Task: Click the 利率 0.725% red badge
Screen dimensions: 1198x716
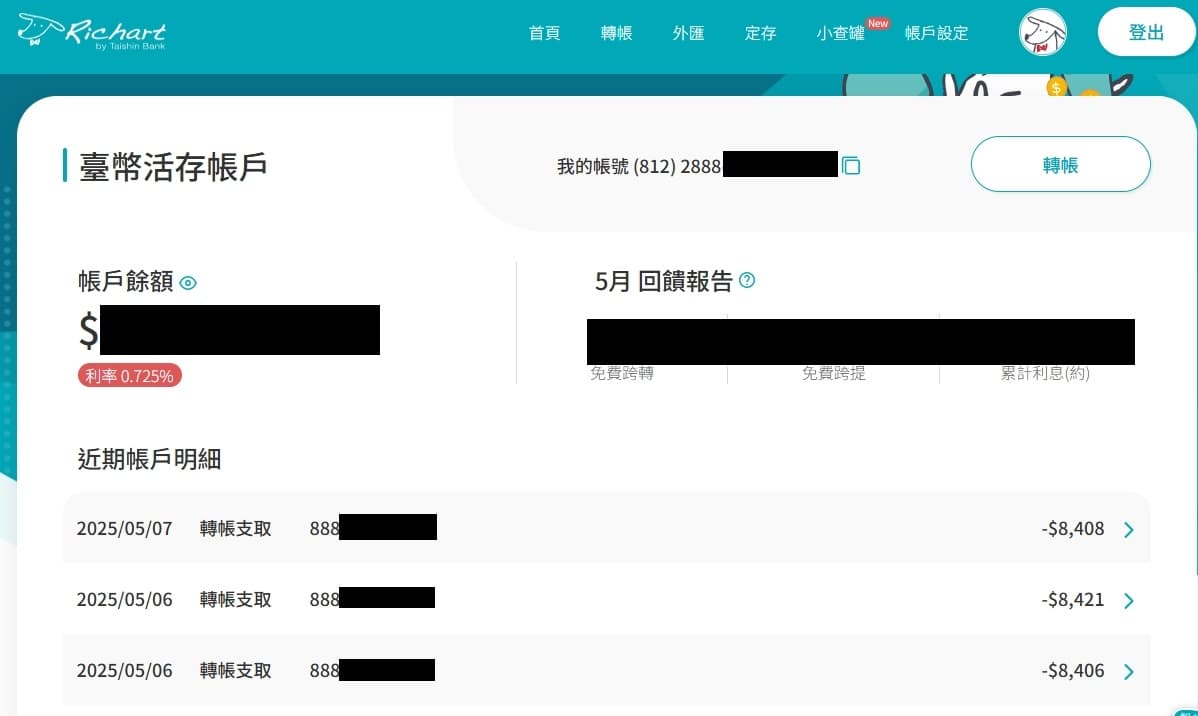Action: 129,375
